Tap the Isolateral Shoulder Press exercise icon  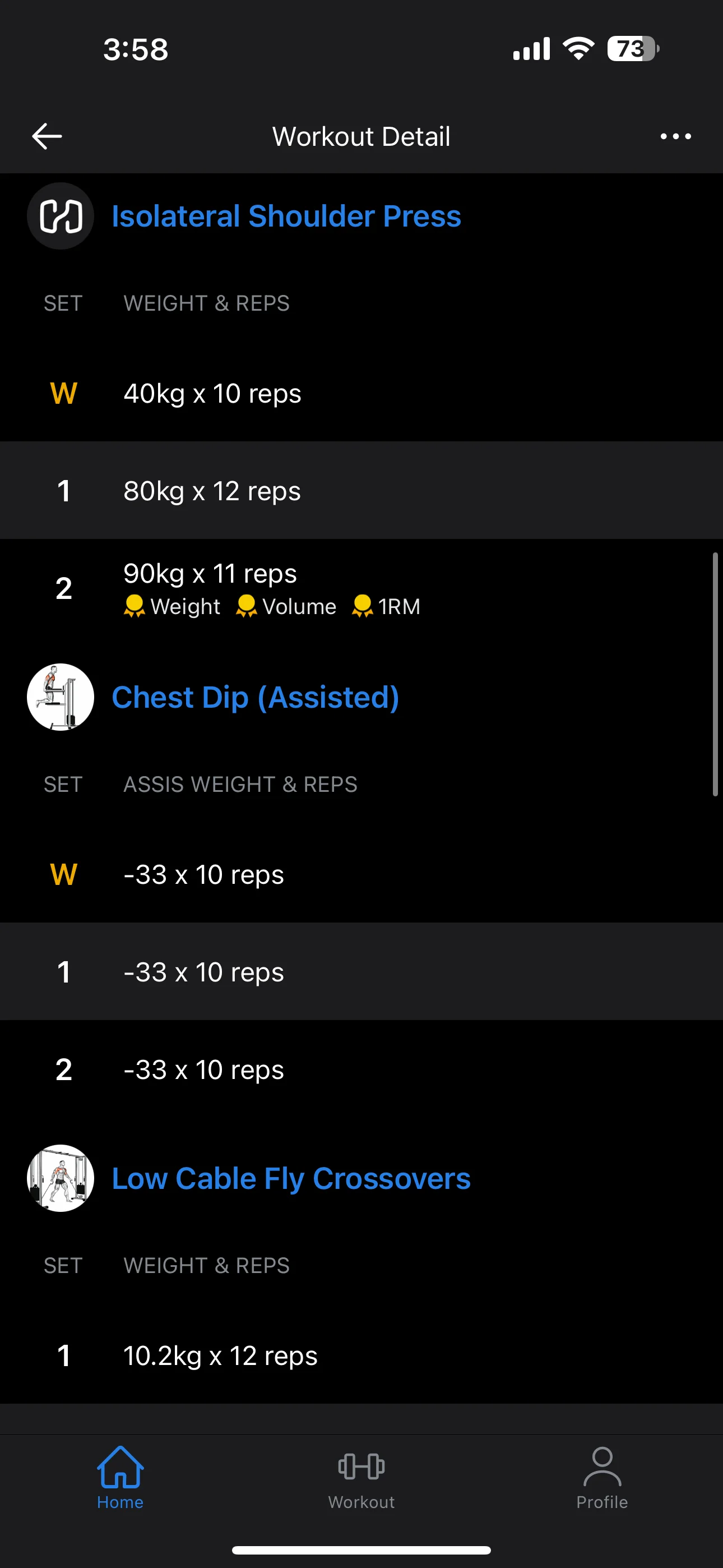61,216
